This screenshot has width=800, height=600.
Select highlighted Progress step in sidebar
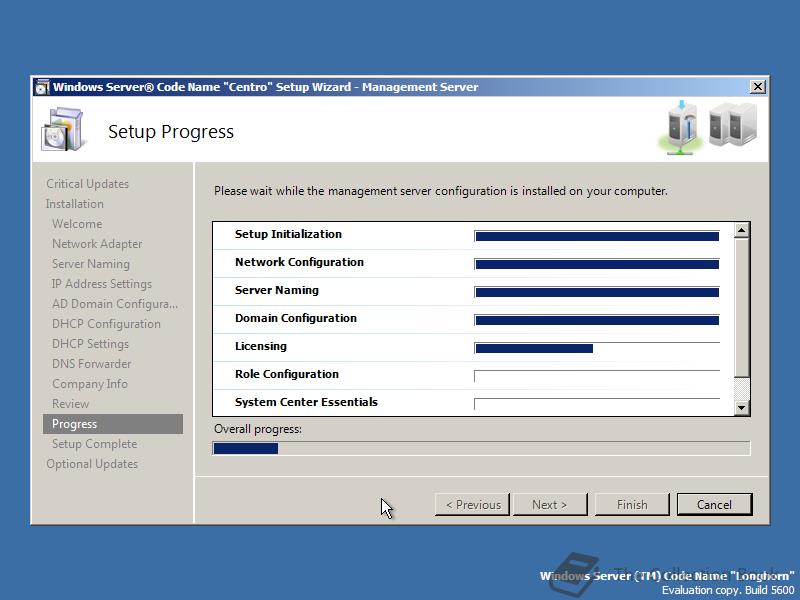tap(113, 424)
